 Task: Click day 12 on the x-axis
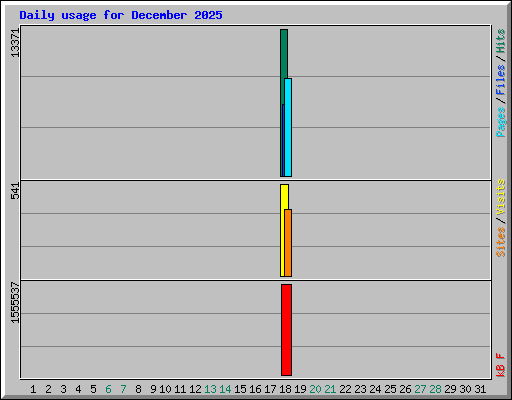click(195, 389)
